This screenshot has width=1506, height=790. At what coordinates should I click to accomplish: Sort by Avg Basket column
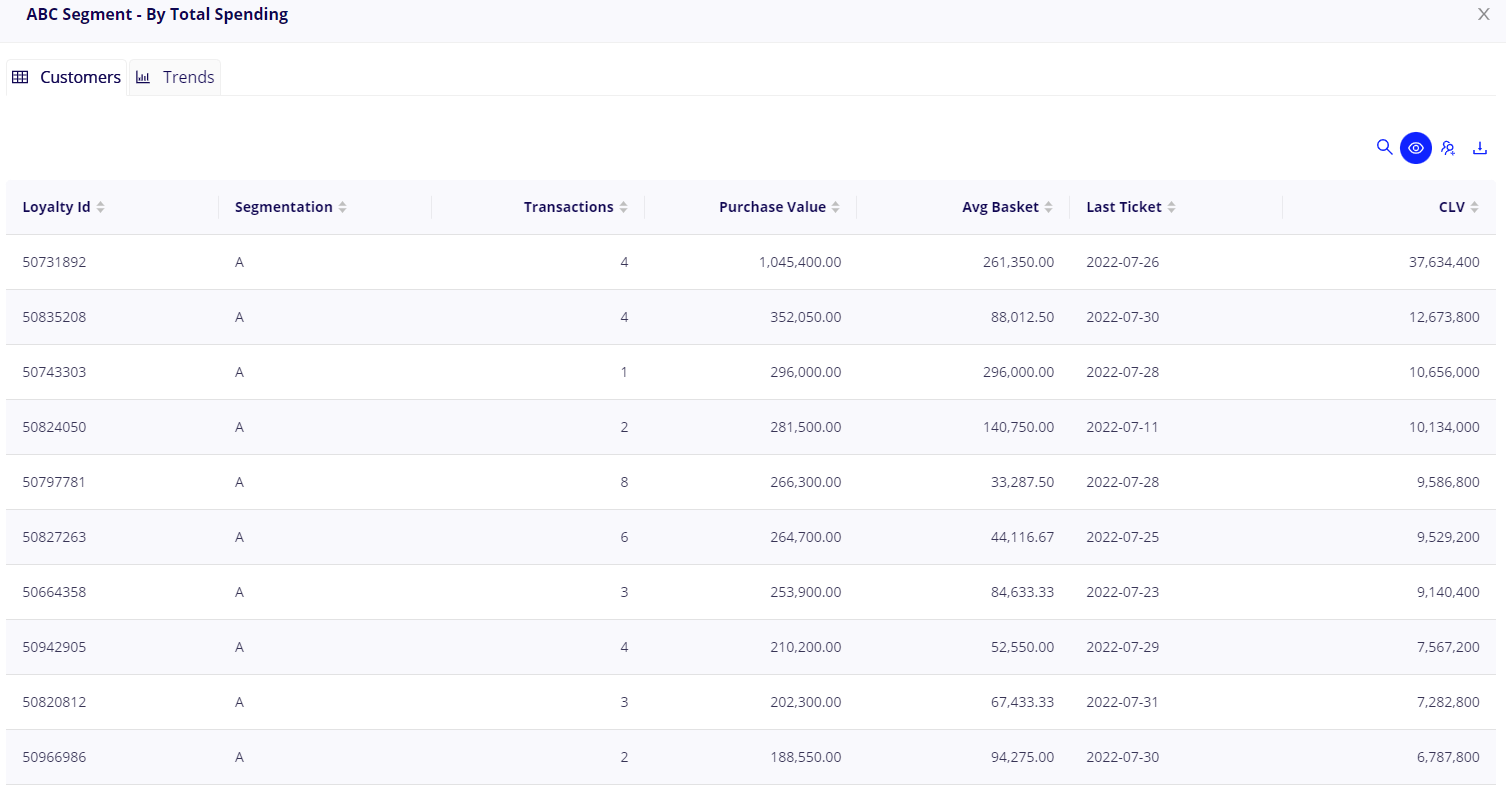(x=1007, y=207)
